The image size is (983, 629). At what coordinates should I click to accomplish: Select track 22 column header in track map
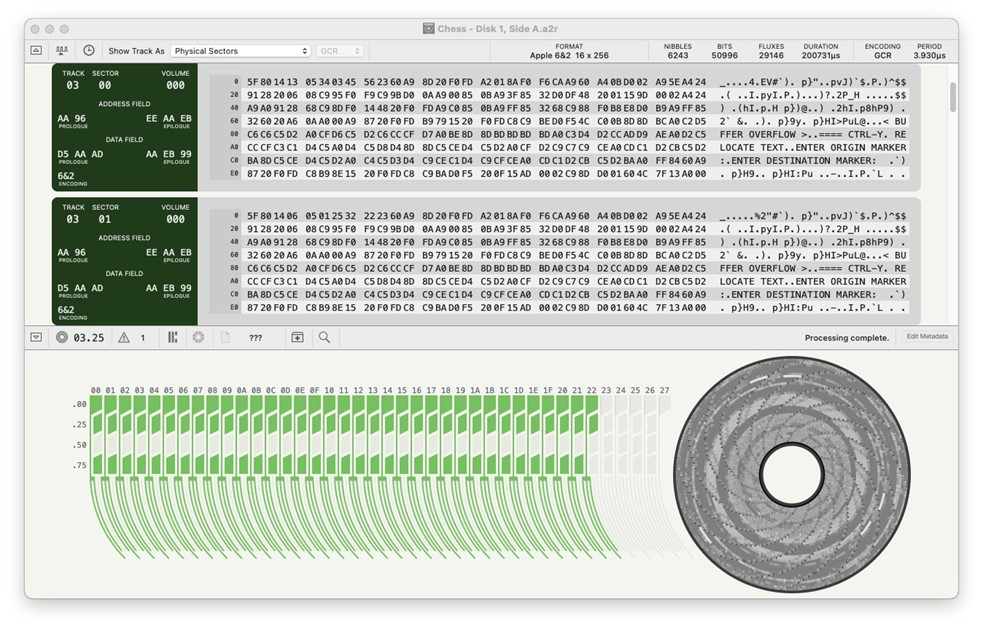tap(592, 390)
